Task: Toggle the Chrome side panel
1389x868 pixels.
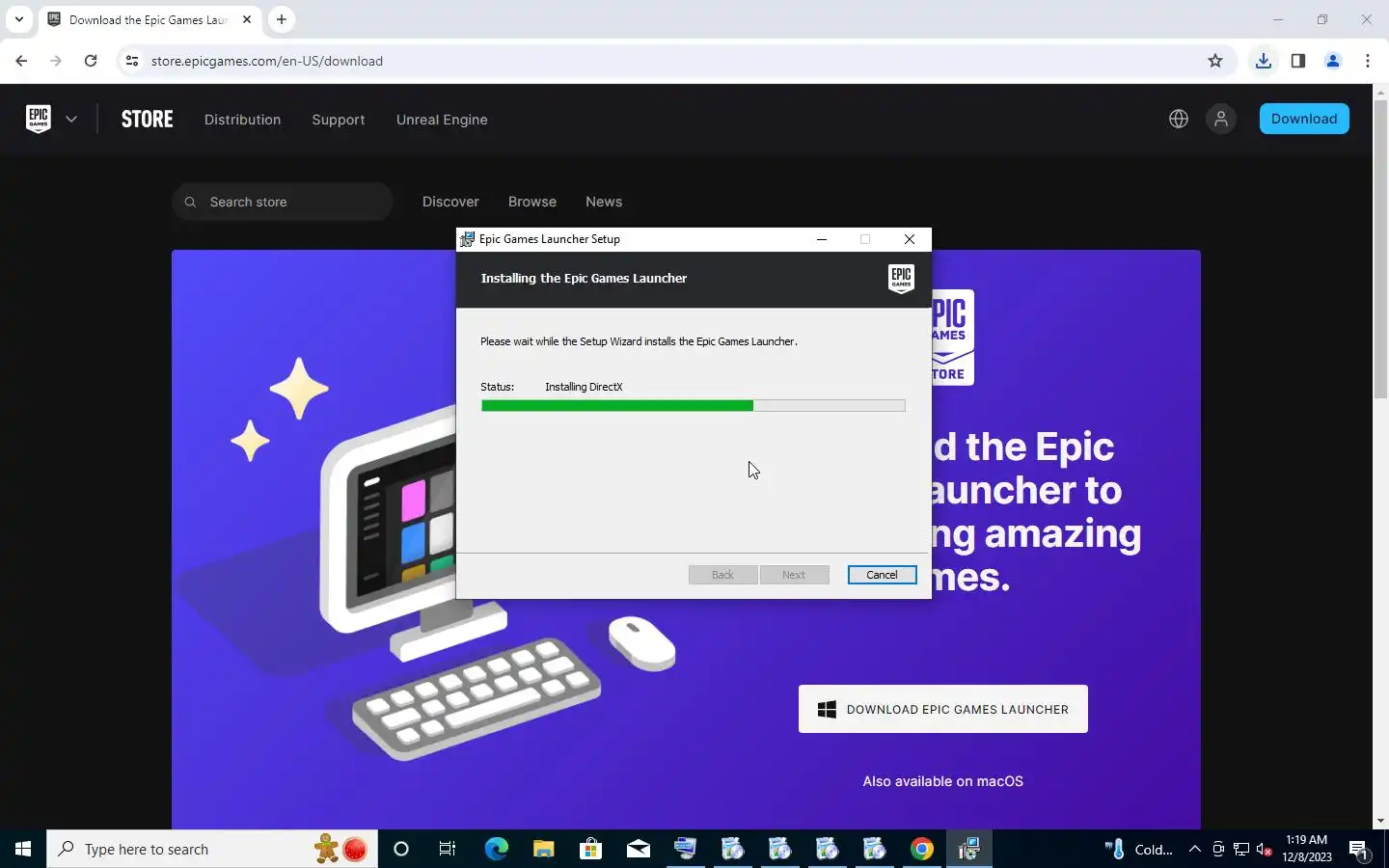Action: click(x=1298, y=61)
